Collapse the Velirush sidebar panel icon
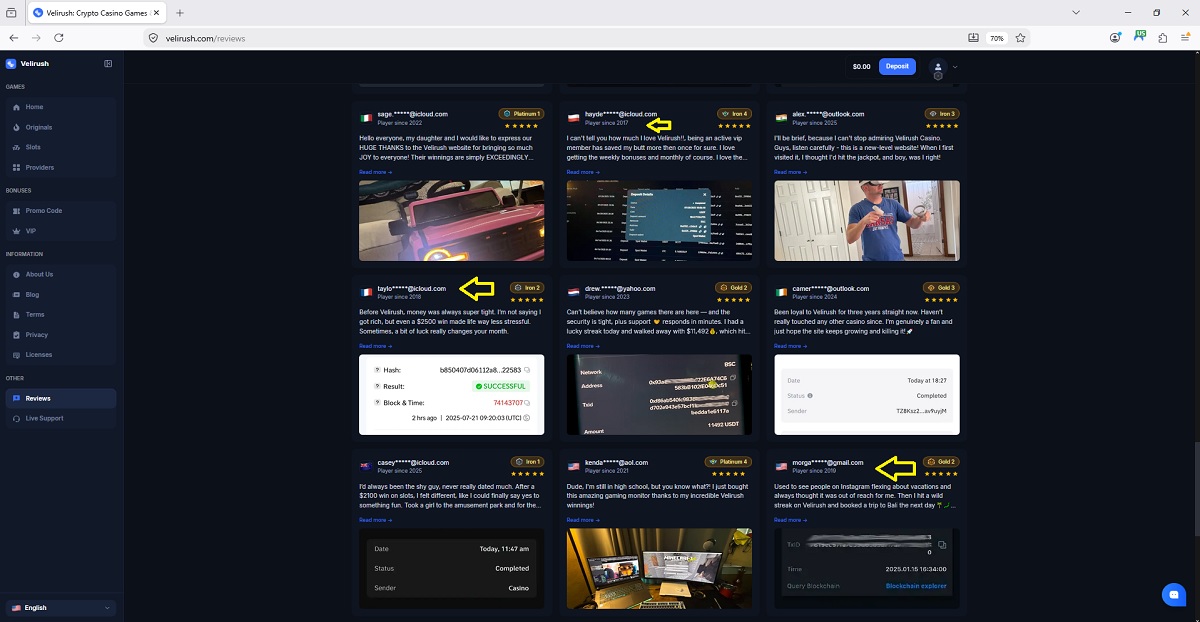Image resolution: width=1200 pixels, height=622 pixels. [108, 64]
